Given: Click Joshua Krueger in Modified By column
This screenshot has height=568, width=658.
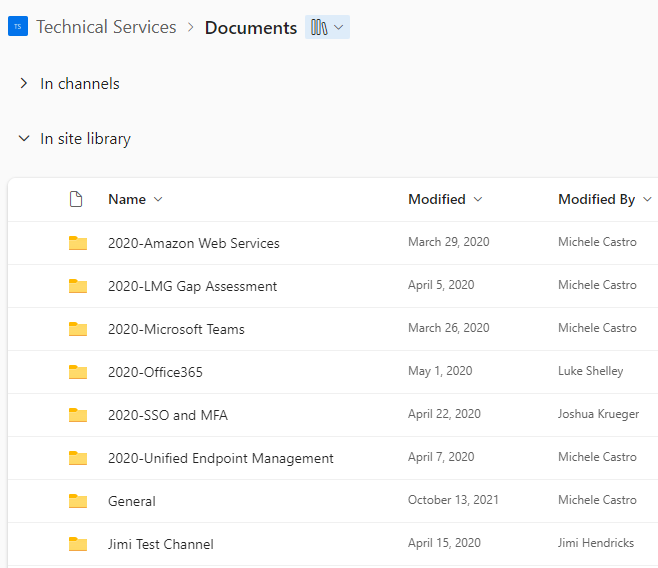Looking at the screenshot, I should tap(598, 414).
